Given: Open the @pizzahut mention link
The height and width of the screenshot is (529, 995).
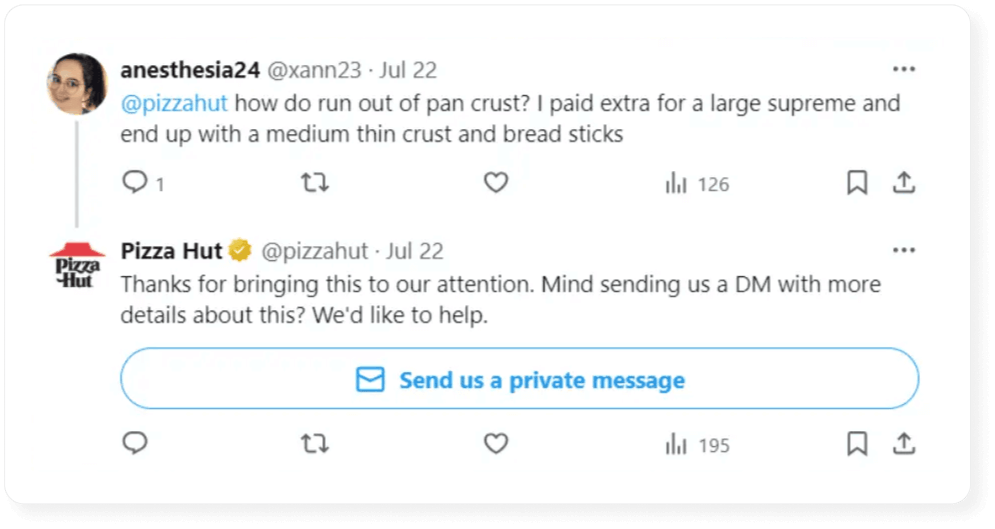Looking at the screenshot, I should coord(175,103).
